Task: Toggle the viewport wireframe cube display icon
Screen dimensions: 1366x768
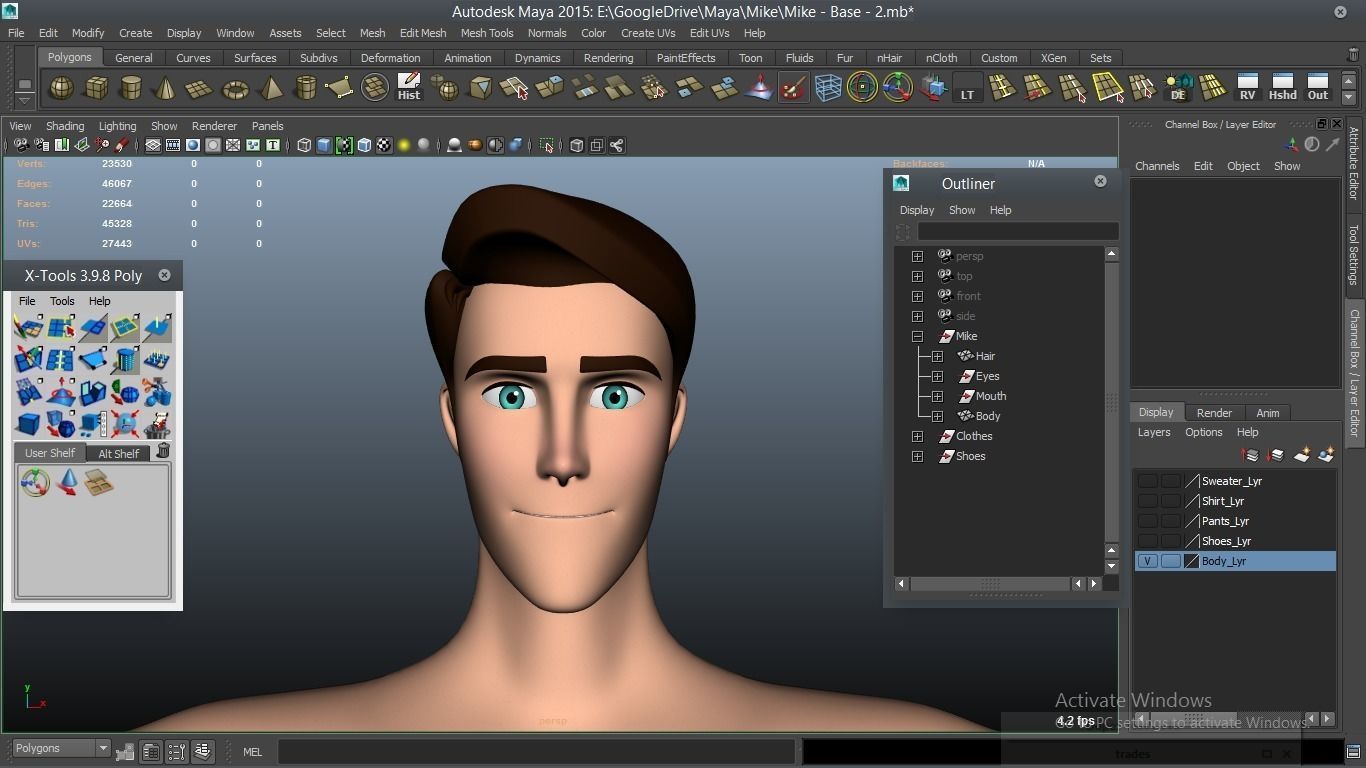Action: 304,145
